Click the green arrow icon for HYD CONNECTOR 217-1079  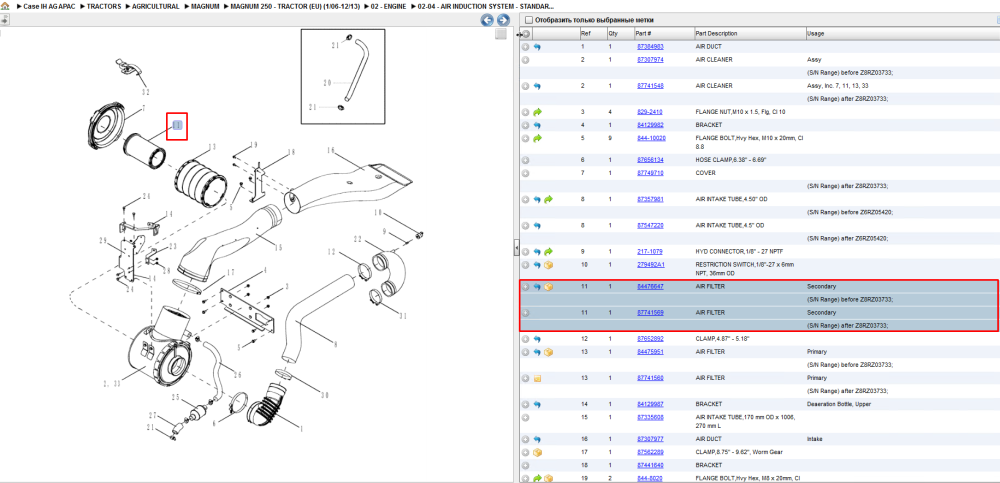[x=548, y=251]
